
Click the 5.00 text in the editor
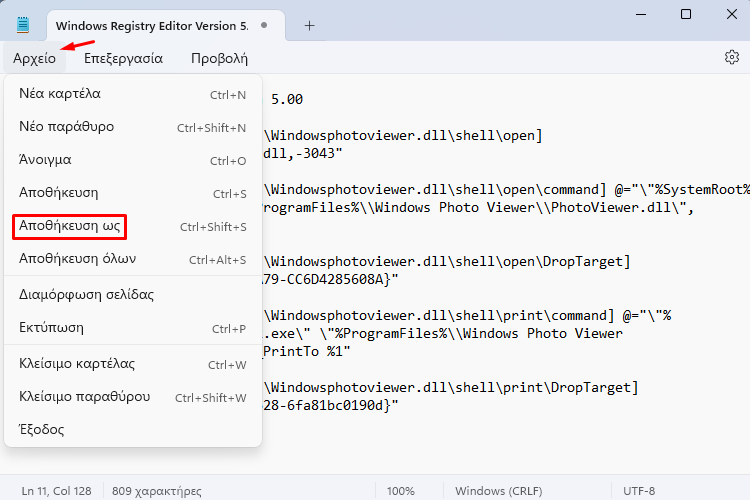pyautogui.click(x=287, y=100)
